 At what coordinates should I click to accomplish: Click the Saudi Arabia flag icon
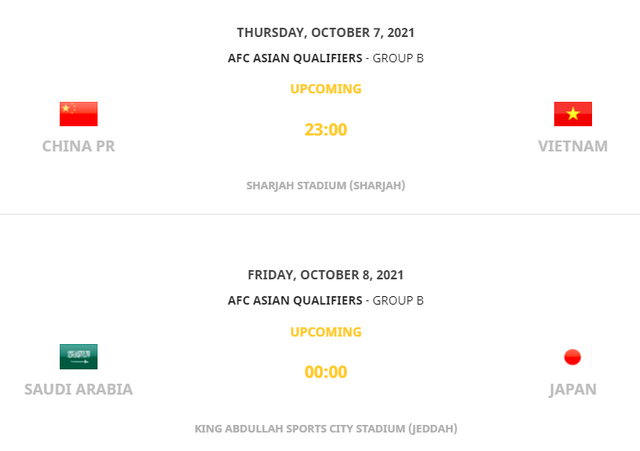pyautogui.click(x=78, y=357)
